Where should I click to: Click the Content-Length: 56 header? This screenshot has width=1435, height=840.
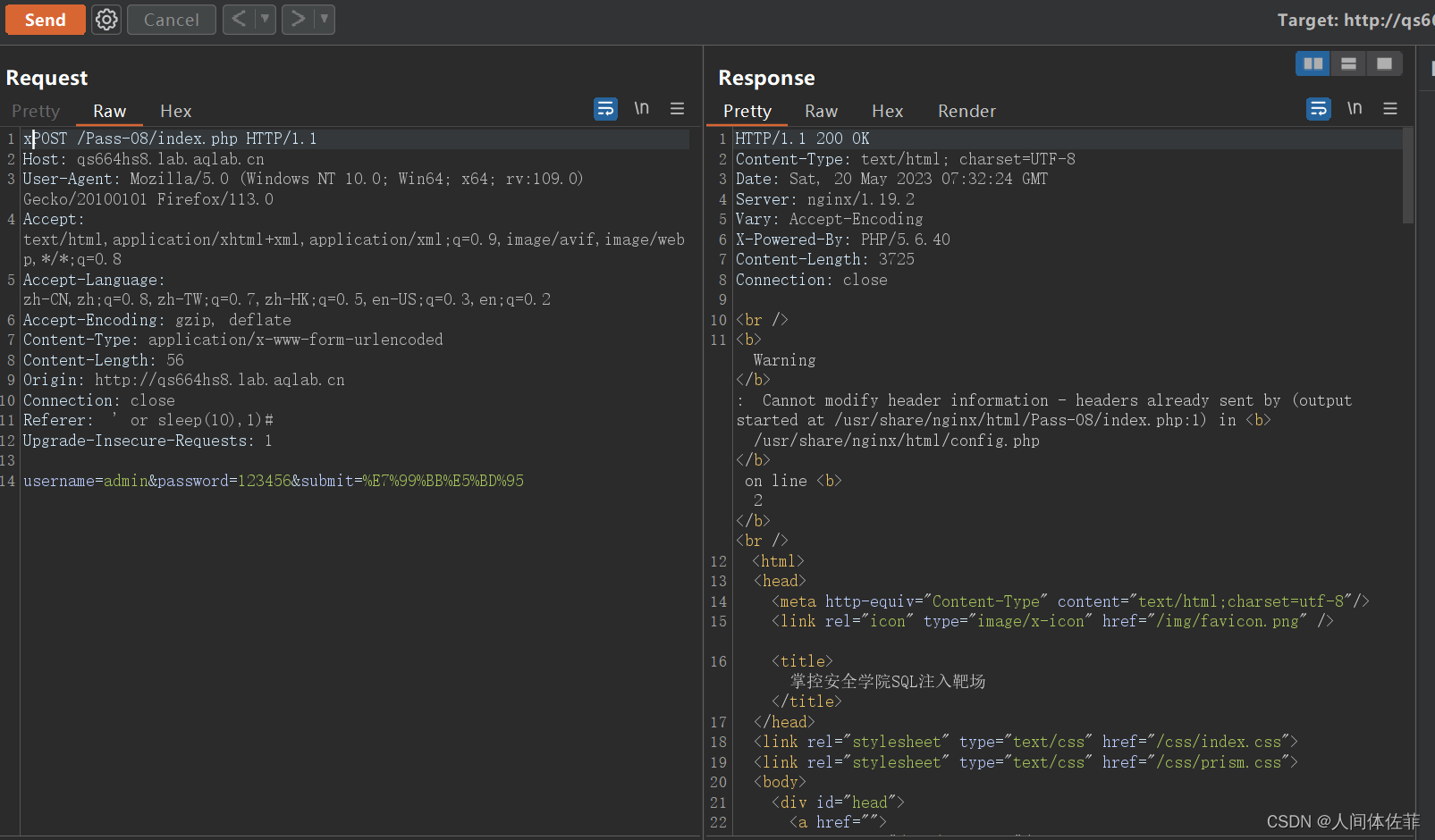104,360
